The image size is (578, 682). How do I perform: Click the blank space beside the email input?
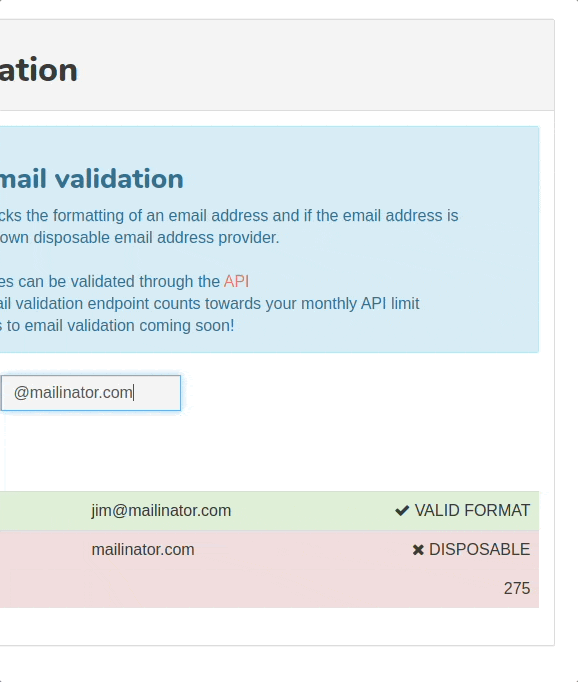coord(357,393)
